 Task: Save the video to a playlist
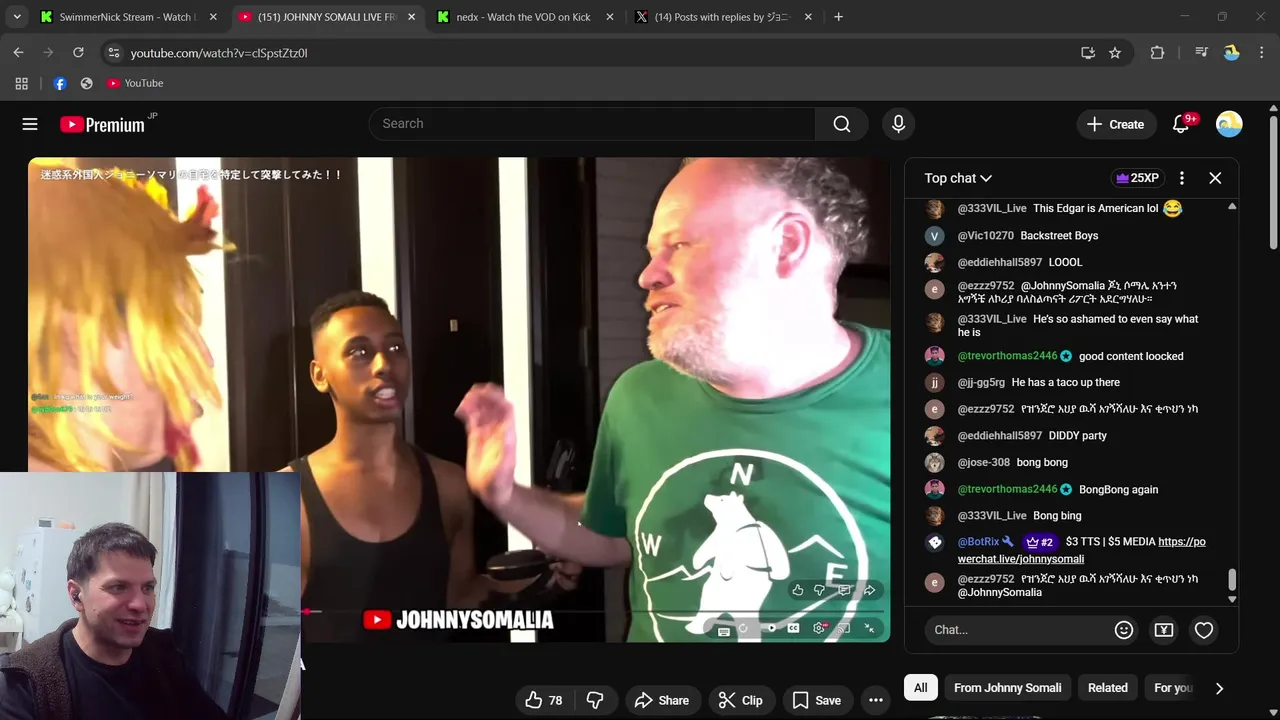pyautogui.click(x=817, y=700)
